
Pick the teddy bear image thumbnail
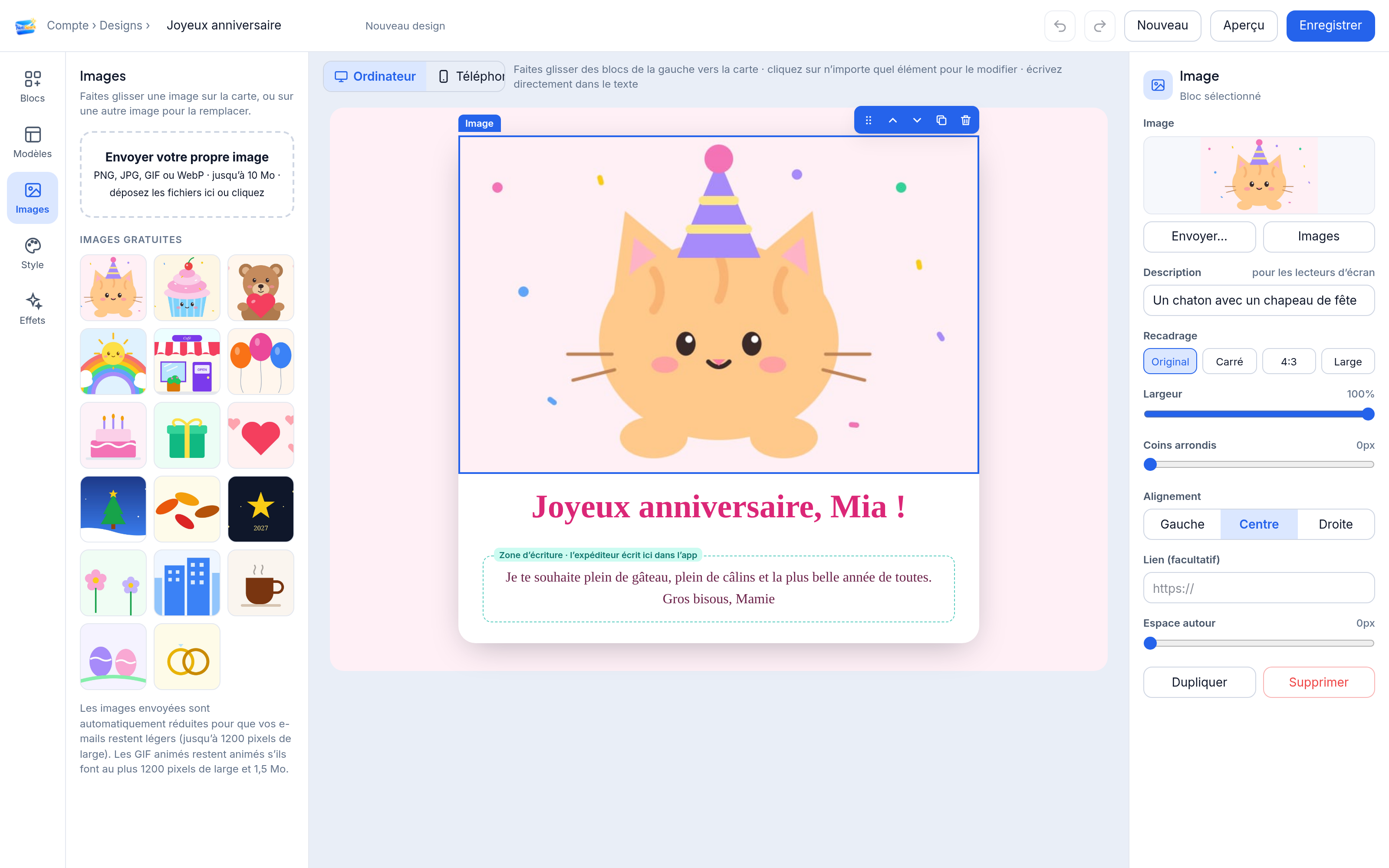click(260, 288)
